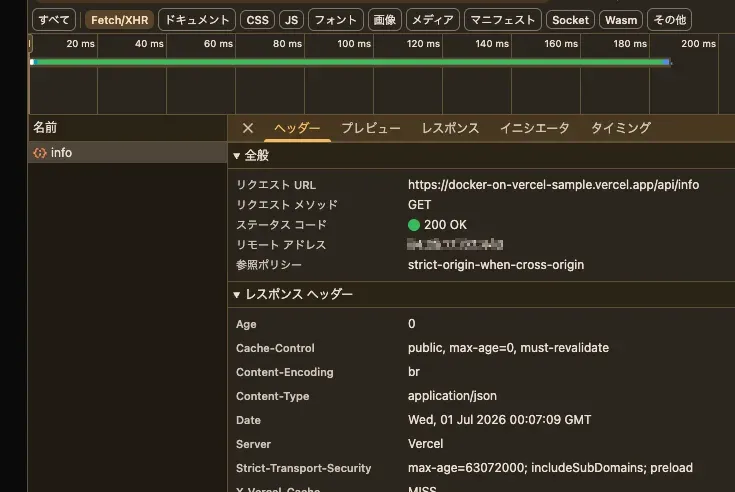Screen dimensions: 735x492
Task: Click the Content-Encoding value br
Action: (x=414, y=372)
